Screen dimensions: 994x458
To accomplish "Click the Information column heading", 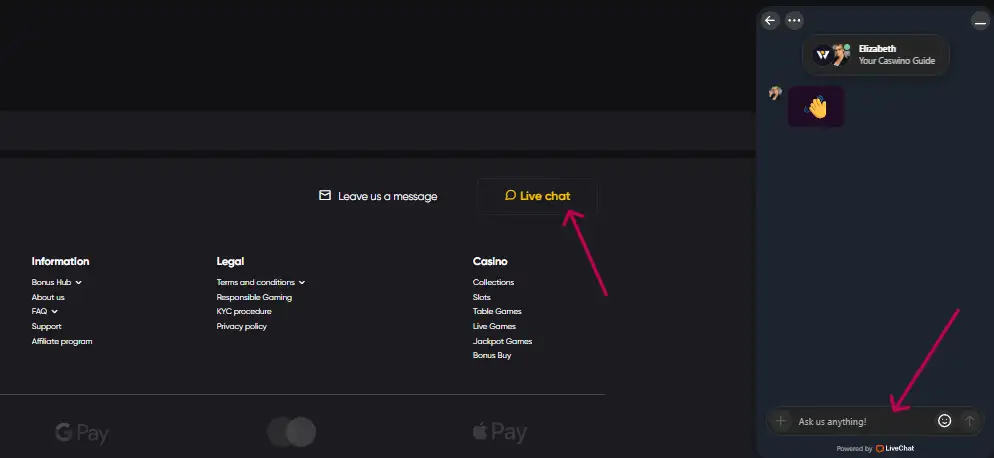I will [60, 261].
